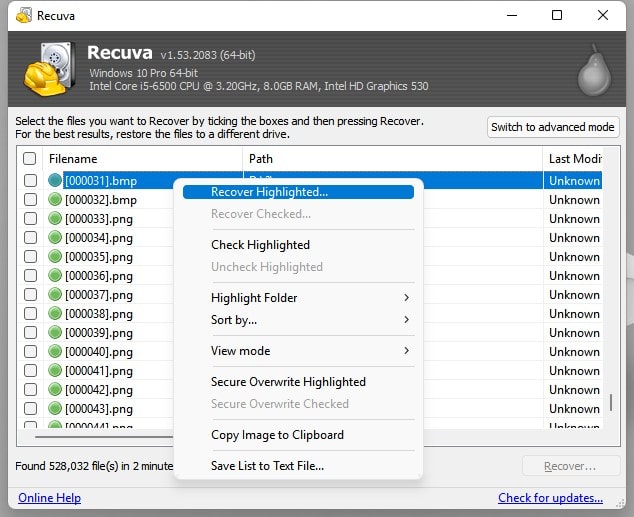This screenshot has width=634, height=517.
Task: Click the green status dot of [000032].bmp
Action: (x=55, y=199)
